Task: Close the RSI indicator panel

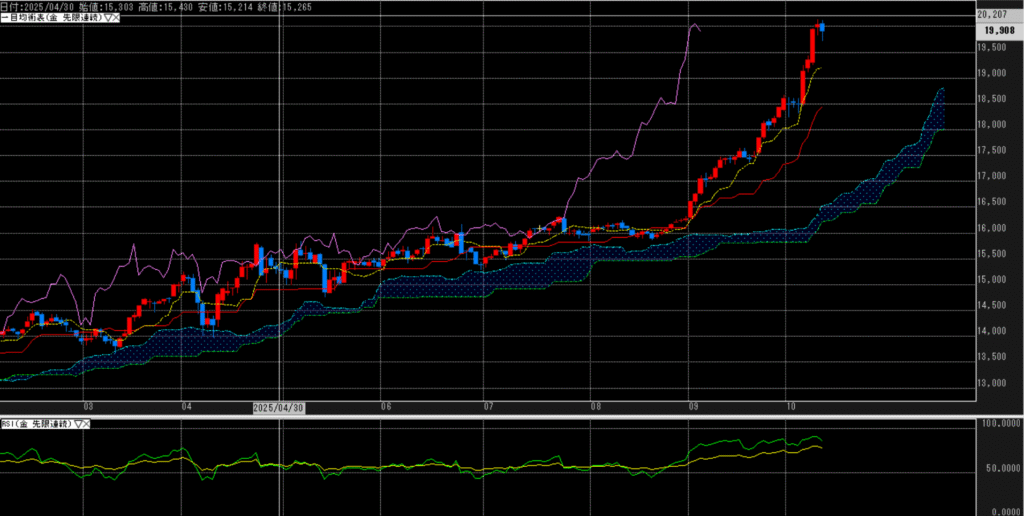Action: point(85,424)
